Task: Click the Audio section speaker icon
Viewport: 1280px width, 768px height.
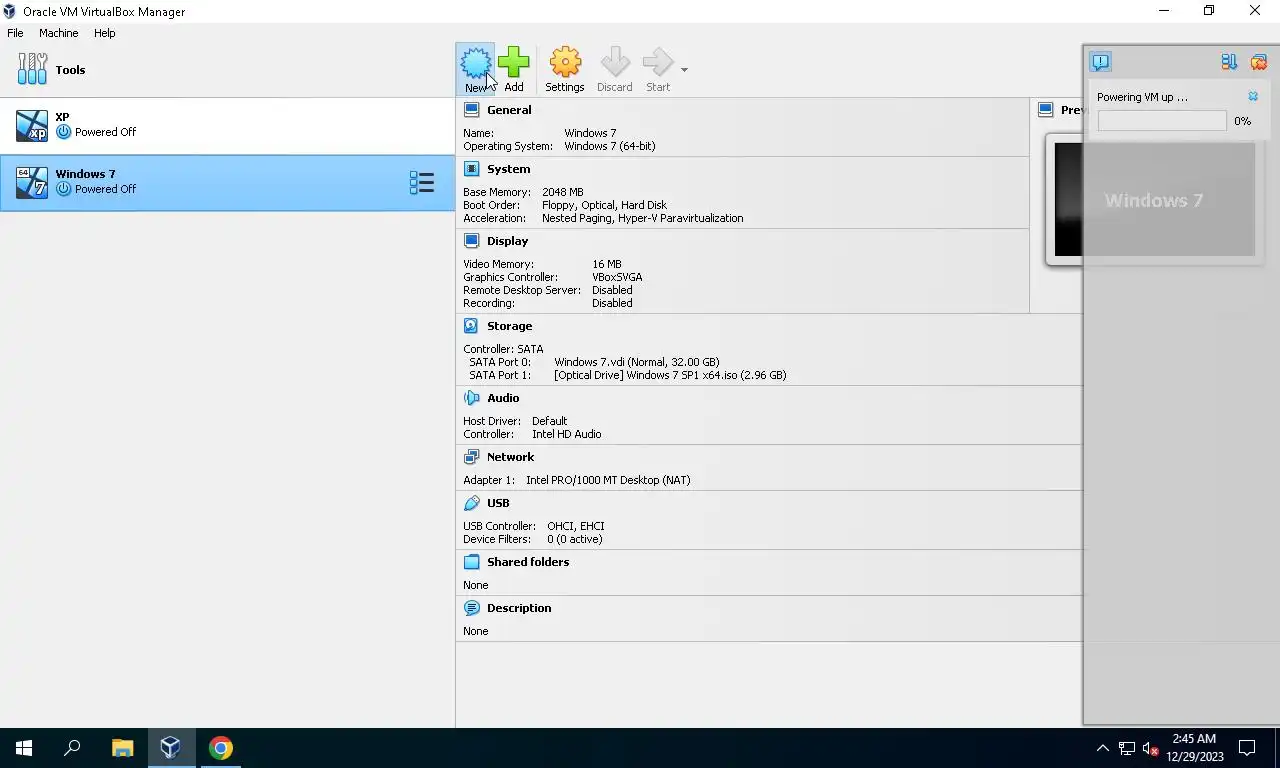Action: click(471, 398)
